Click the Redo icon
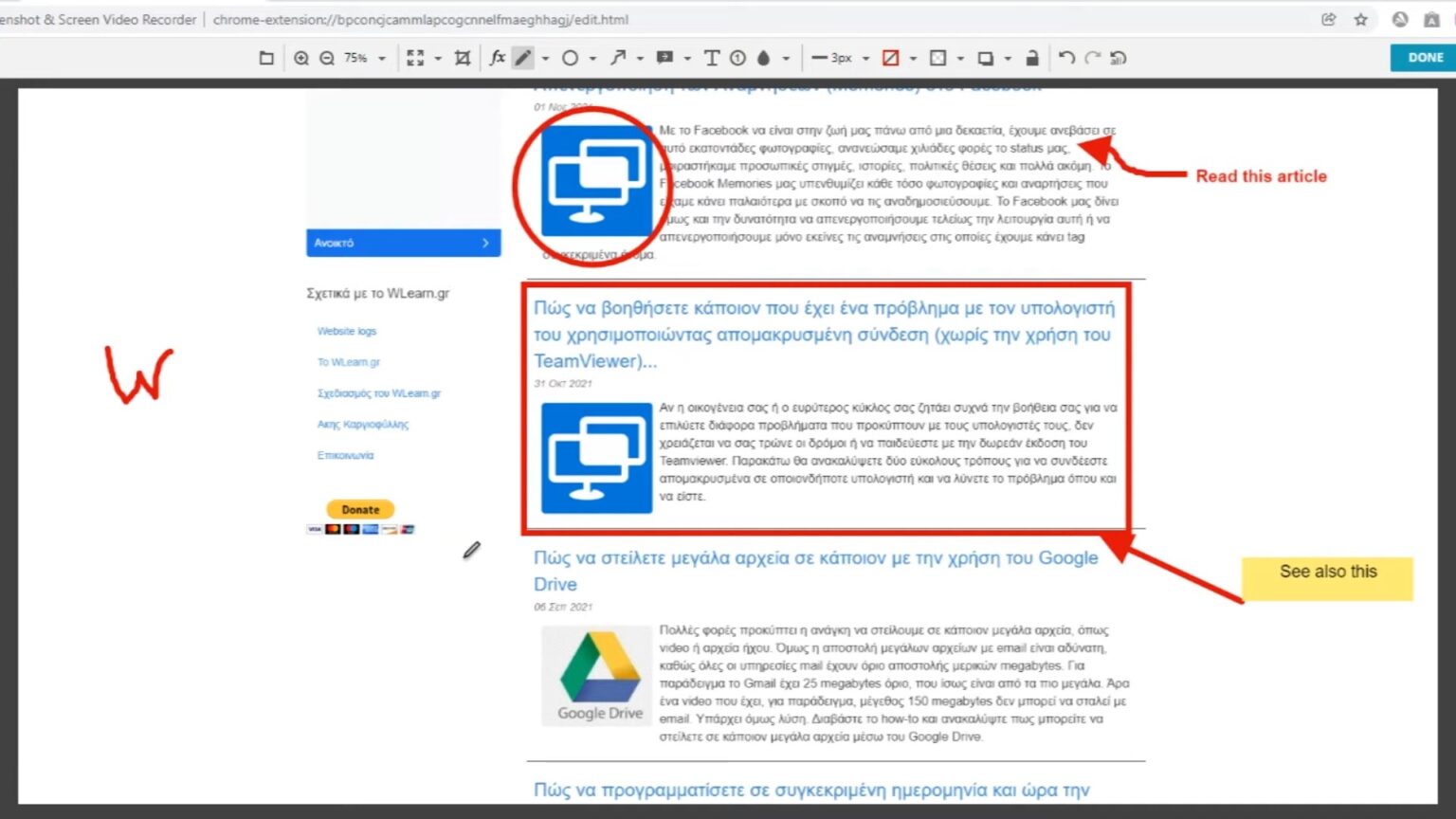This screenshot has height=819, width=1456. point(1090,58)
